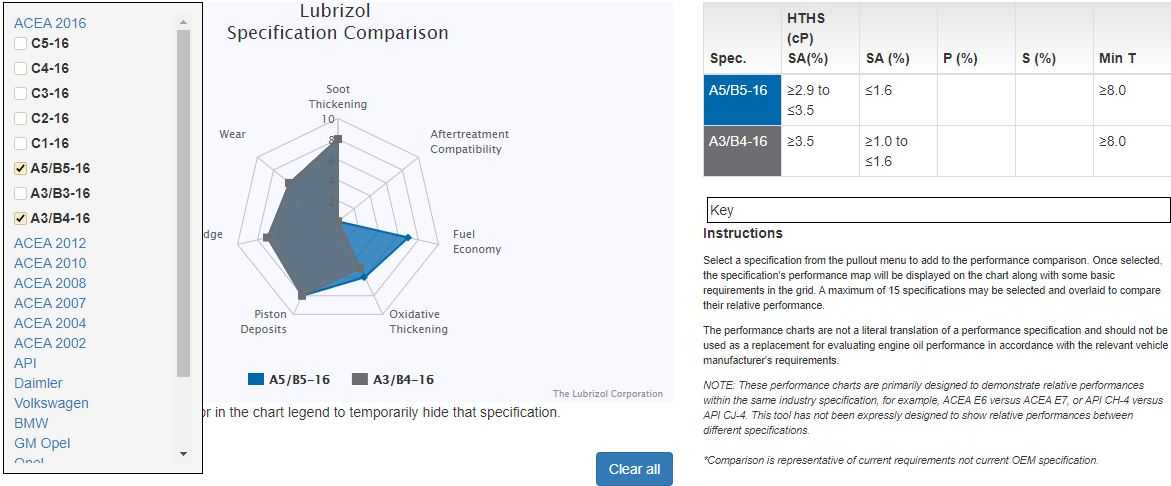This screenshot has height=486, width=1171.
Task: Check the C3-16 specification
Action: 21,94
